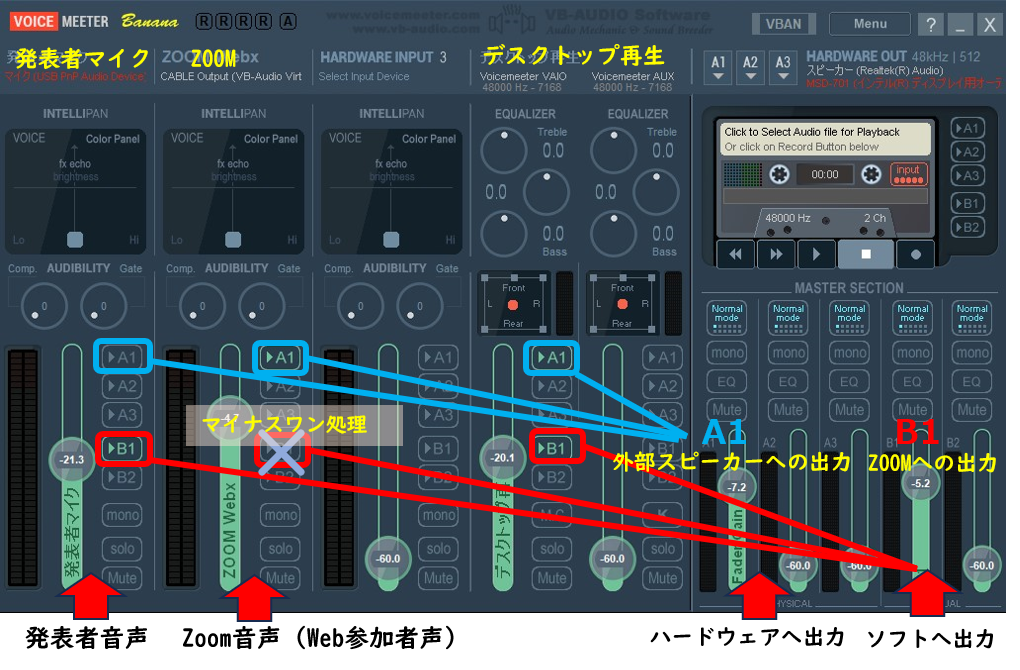Open the マイク (USB PnP Audio Device) selector
The image size is (1020, 670).
tap(75, 77)
